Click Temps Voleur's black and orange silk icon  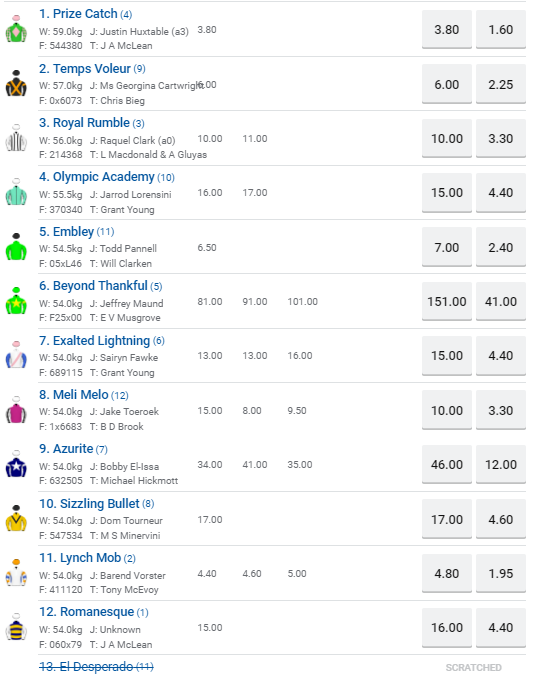[16, 84]
